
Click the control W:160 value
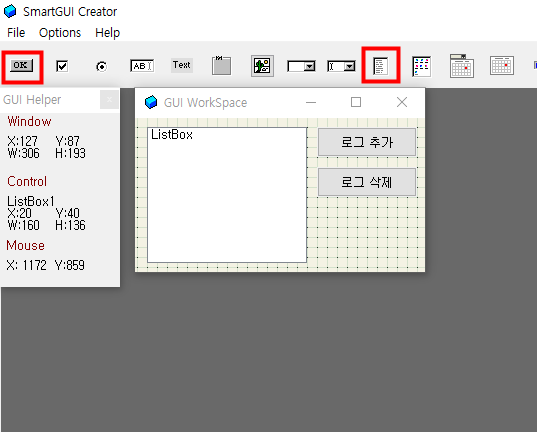pyautogui.click(x=23, y=225)
